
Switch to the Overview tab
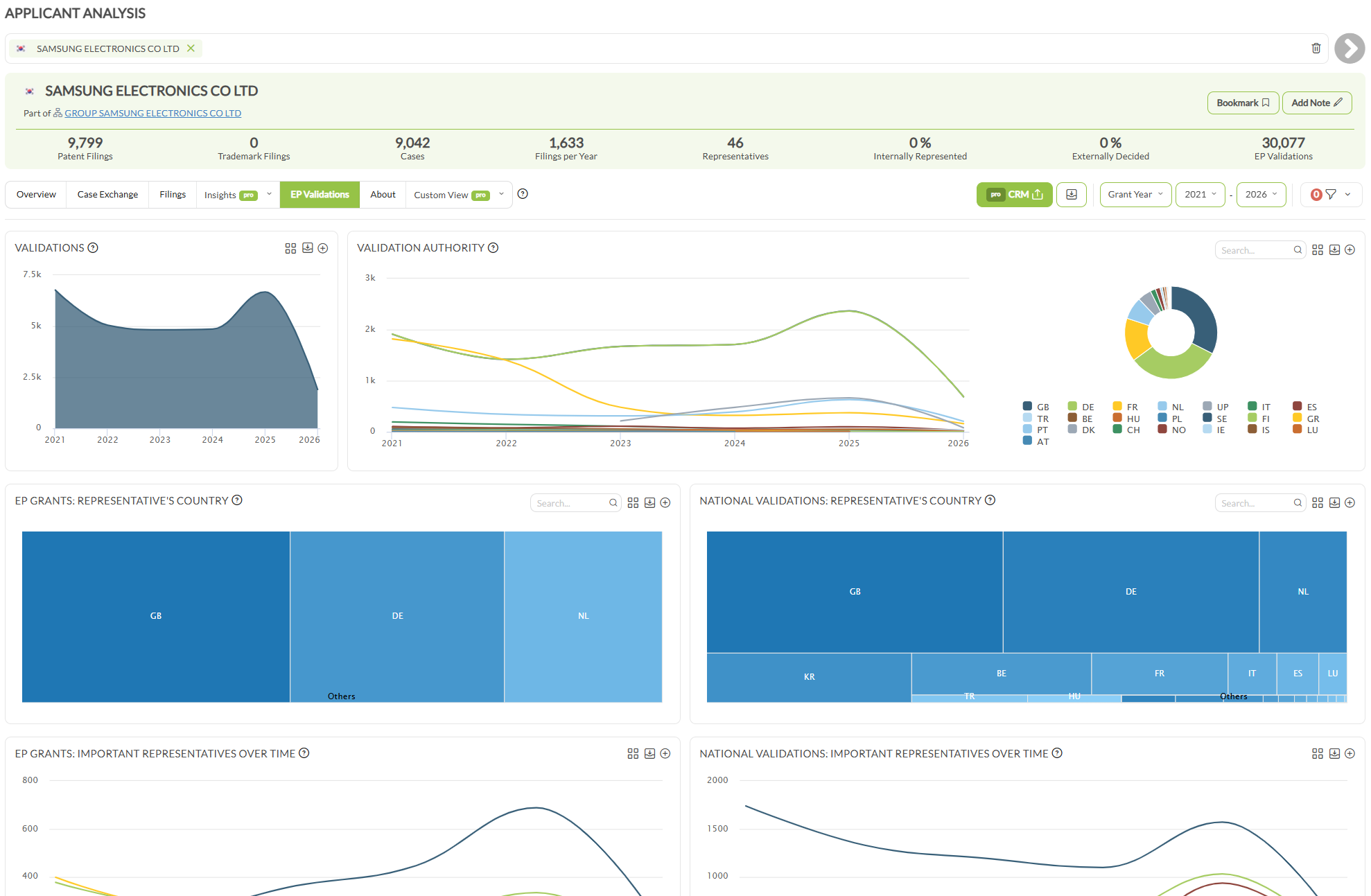36,195
